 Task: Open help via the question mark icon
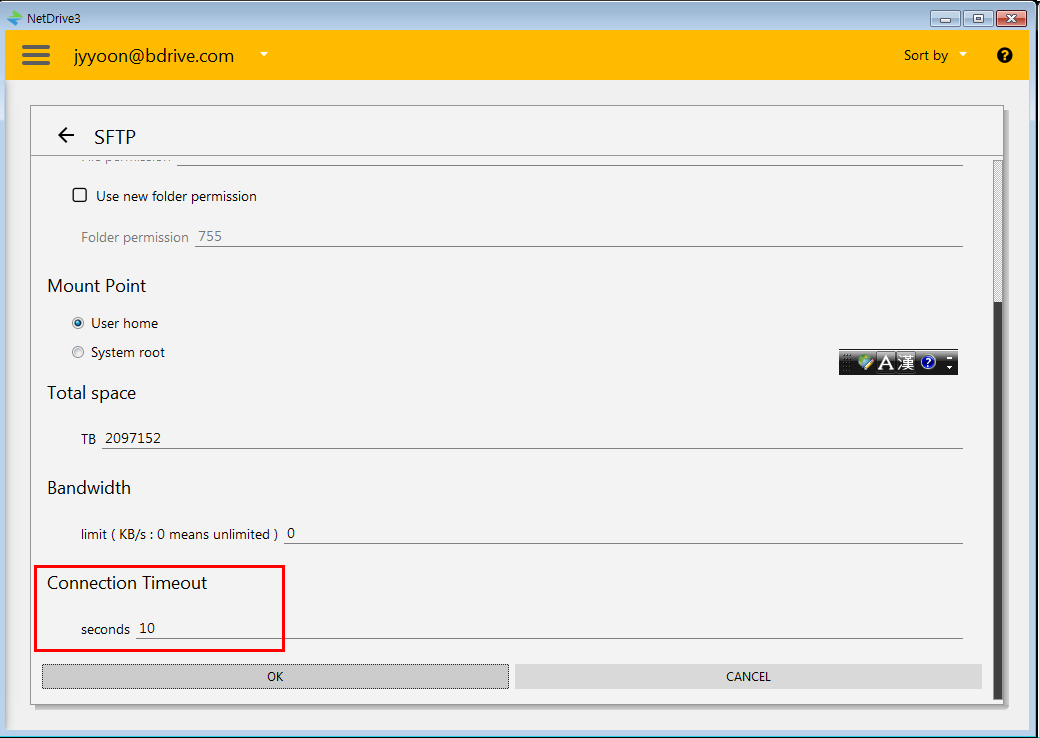1004,55
